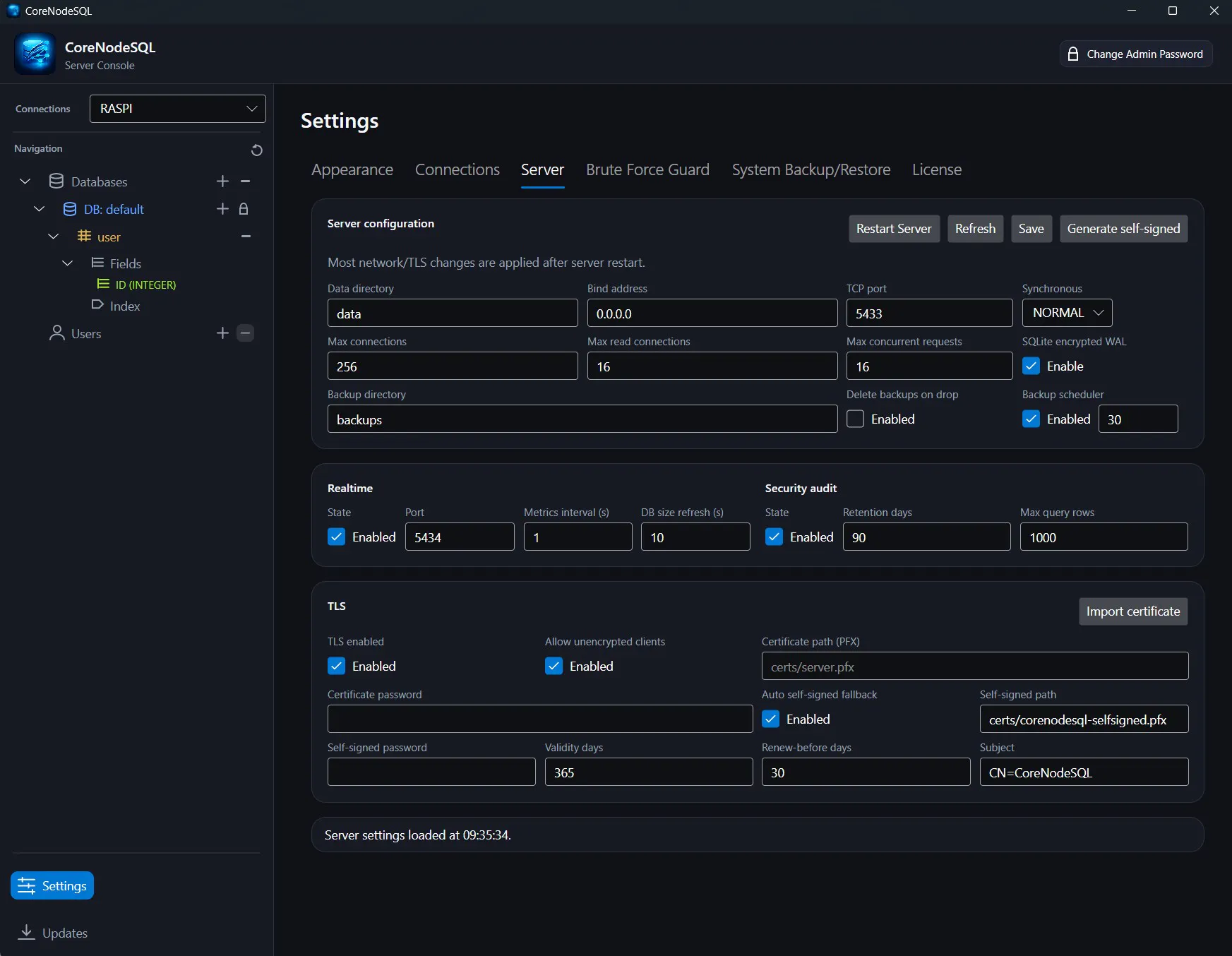Click the Max connections field
Image resolution: width=1232 pixels, height=956 pixels.
453,366
